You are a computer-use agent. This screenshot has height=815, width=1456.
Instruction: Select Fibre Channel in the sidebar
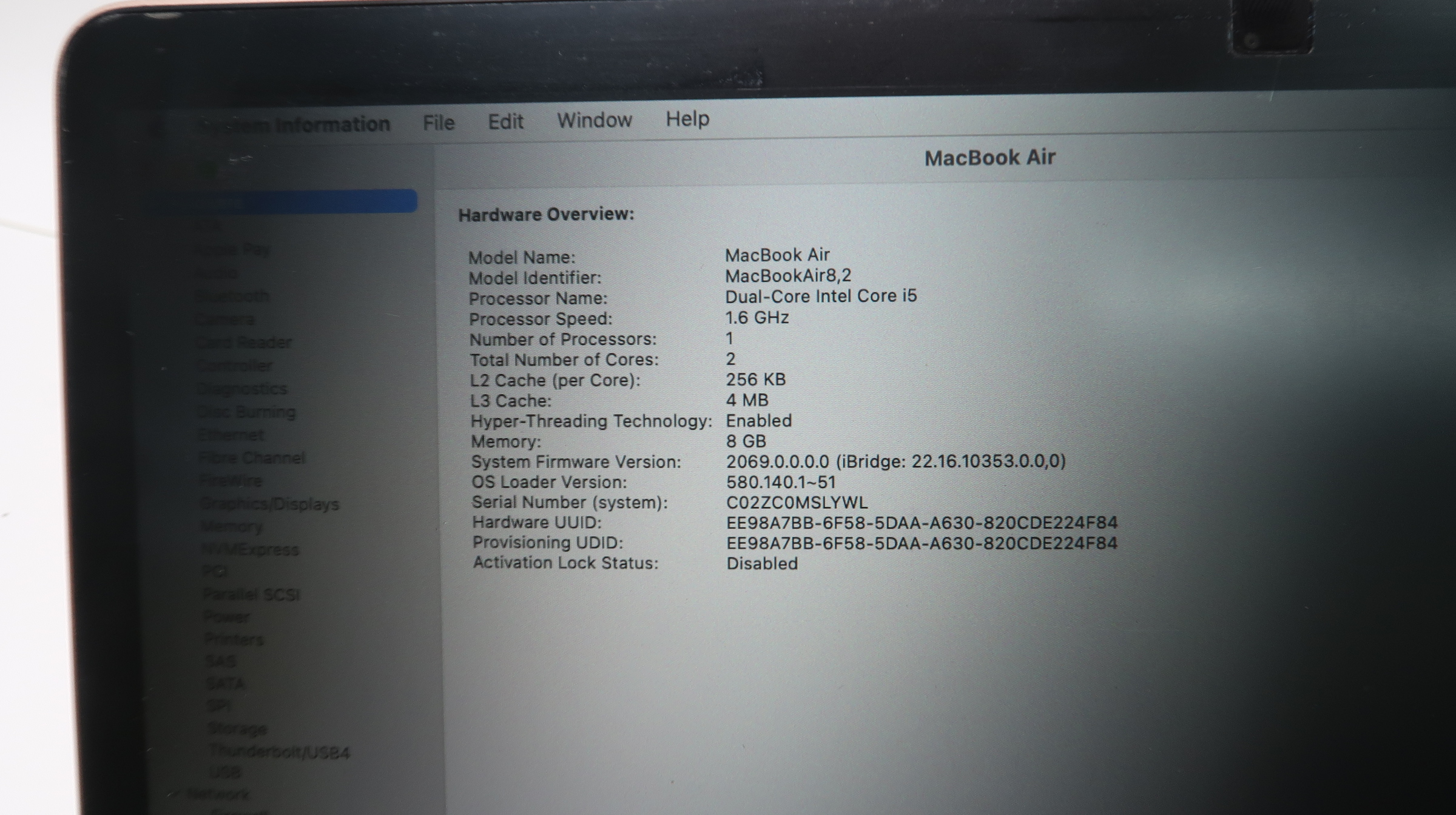(252, 458)
